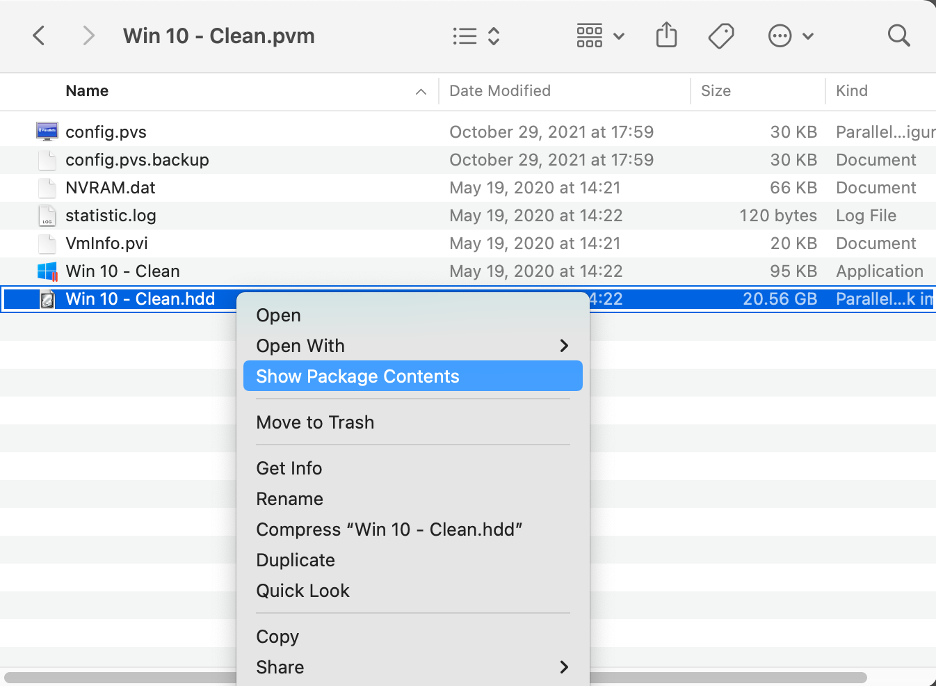Screen dimensions: 936x686
Task: Click the Log File kind cell
Action: click(866, 216)
